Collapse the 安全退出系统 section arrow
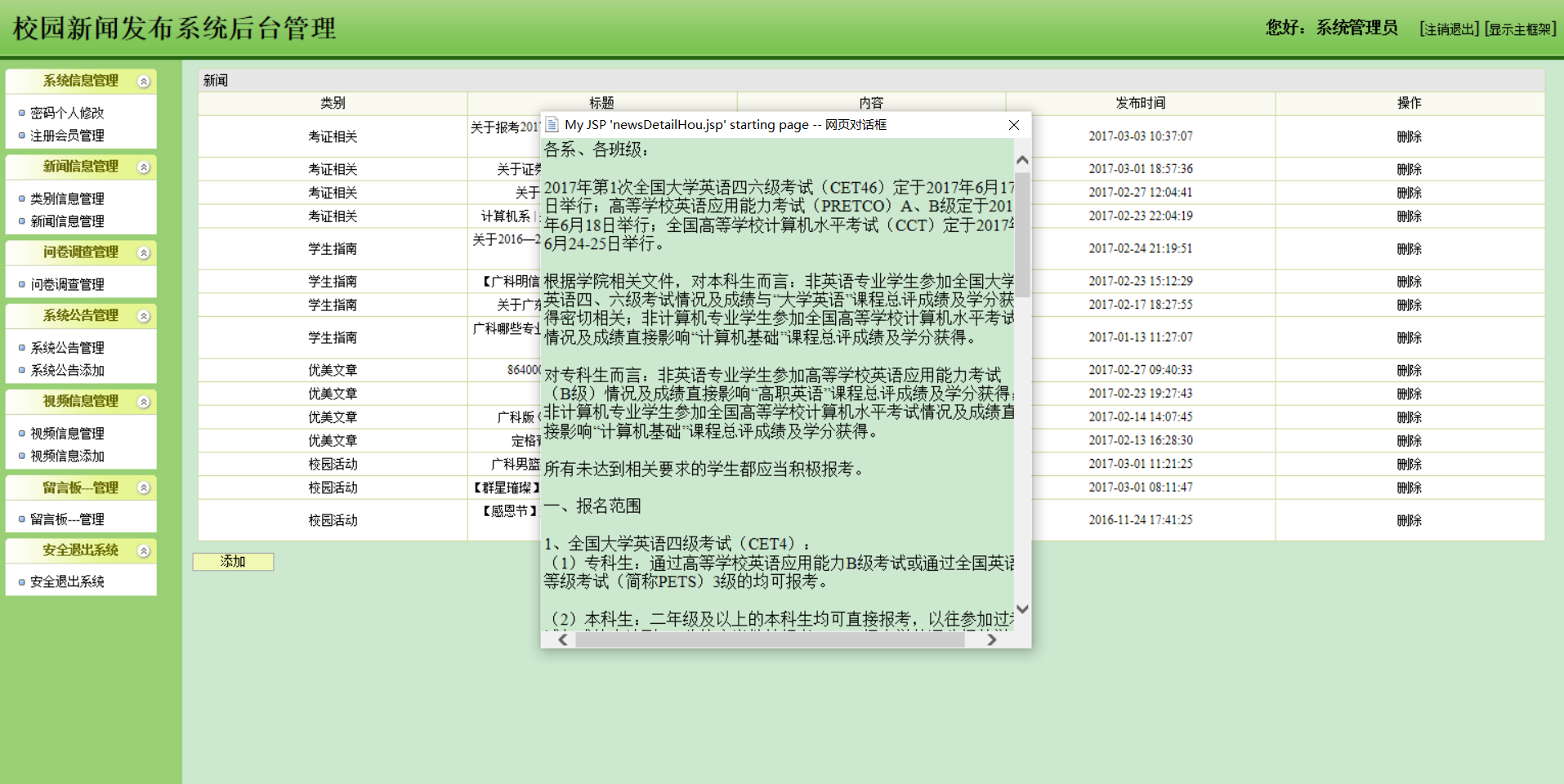1564x784 pixels. (x=144, y=550)
